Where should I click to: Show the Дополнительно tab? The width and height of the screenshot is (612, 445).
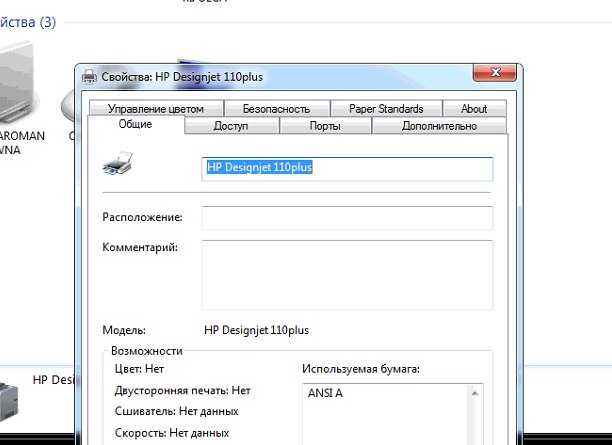pos(439,127)
